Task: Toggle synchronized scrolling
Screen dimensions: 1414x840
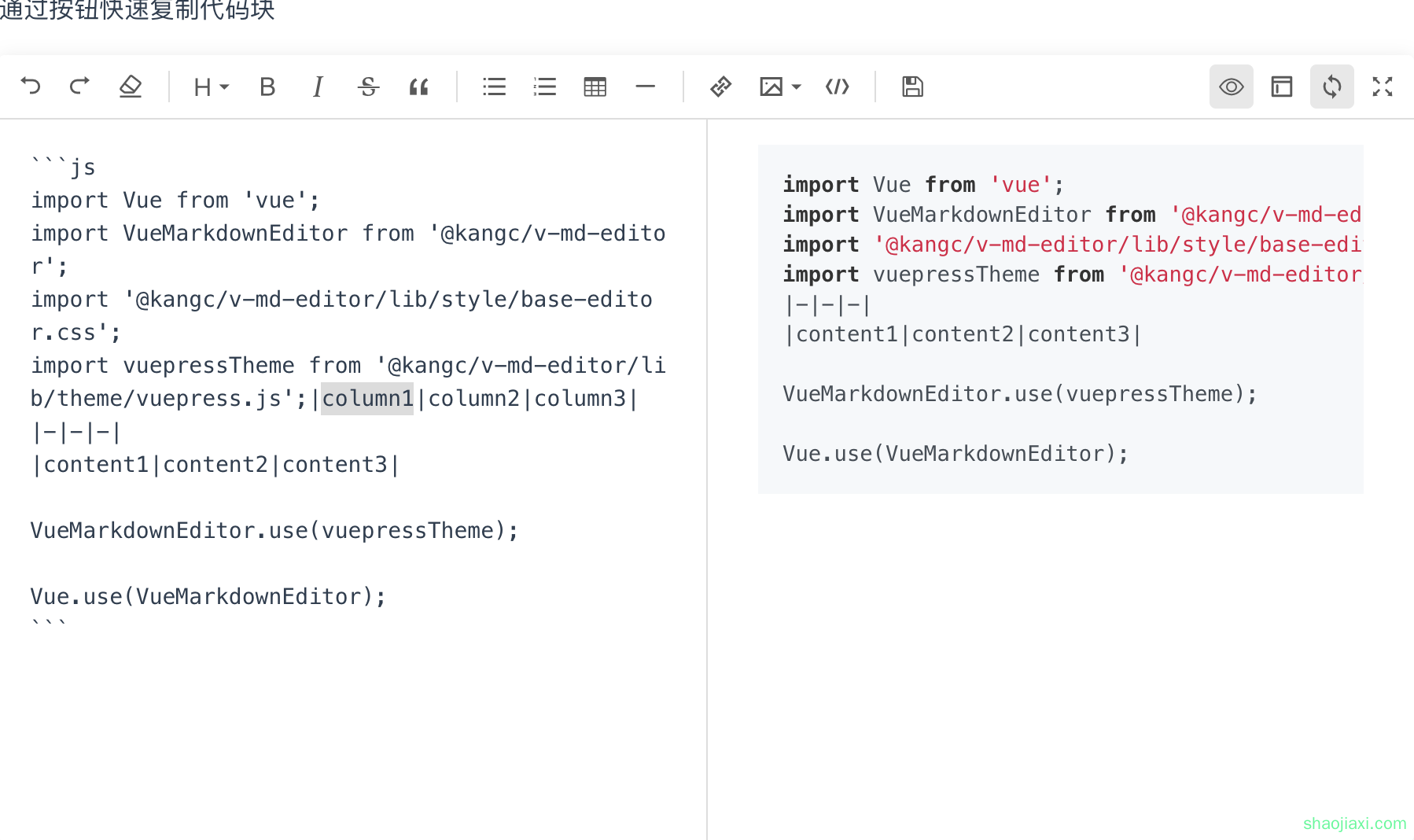Action: click(x=1332, y=87)
